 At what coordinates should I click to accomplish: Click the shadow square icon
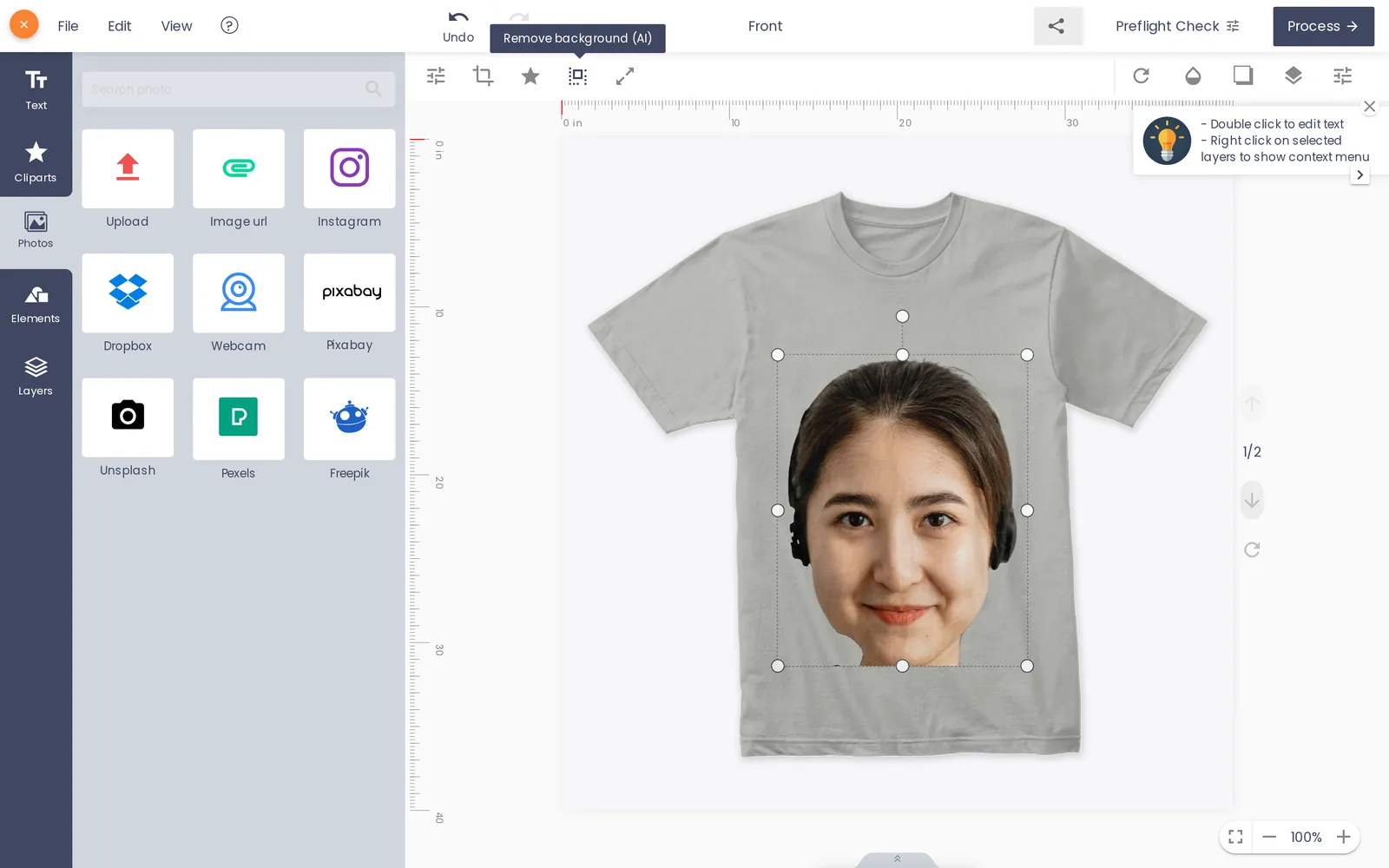pyautogui.click(x=1243, y=76)
